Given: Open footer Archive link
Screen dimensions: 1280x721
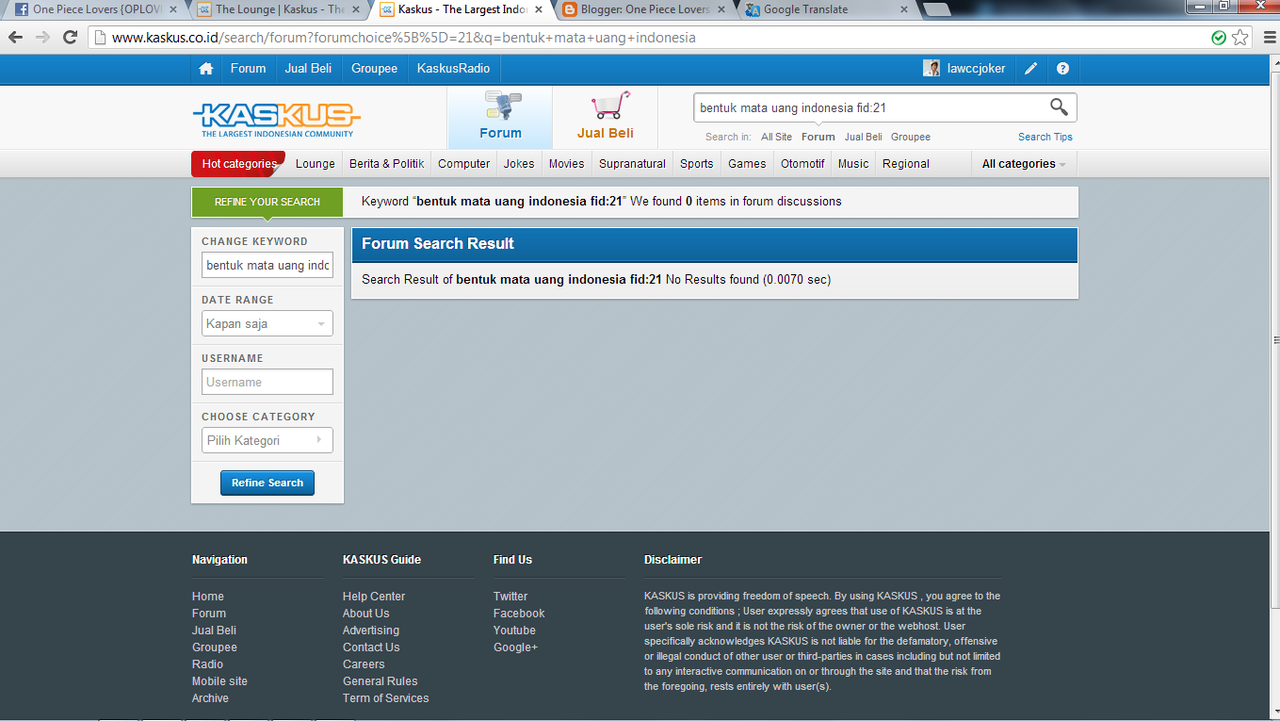Looking at the screenshot, I should (x=210, y=698).
